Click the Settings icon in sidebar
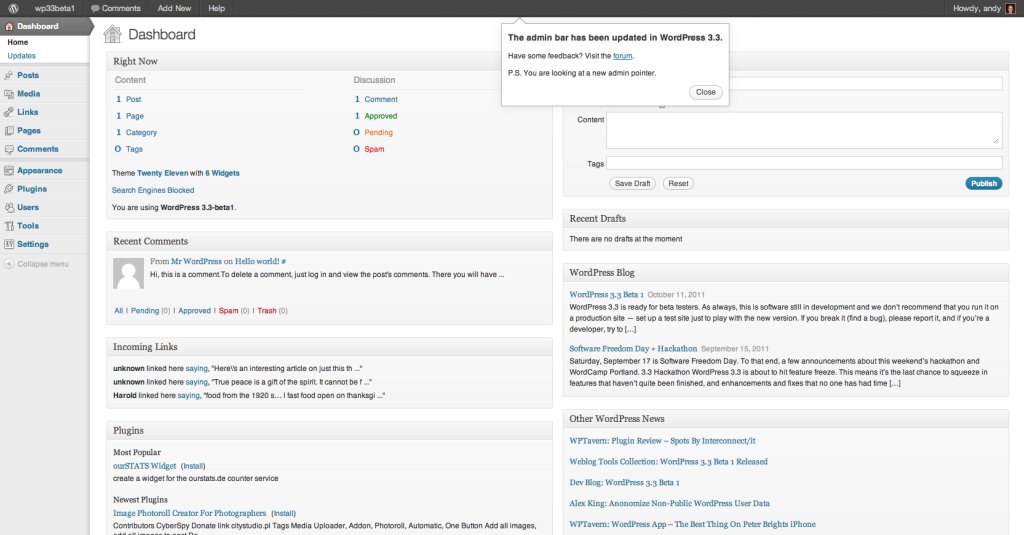1024x535 pixels. [9, 244]
